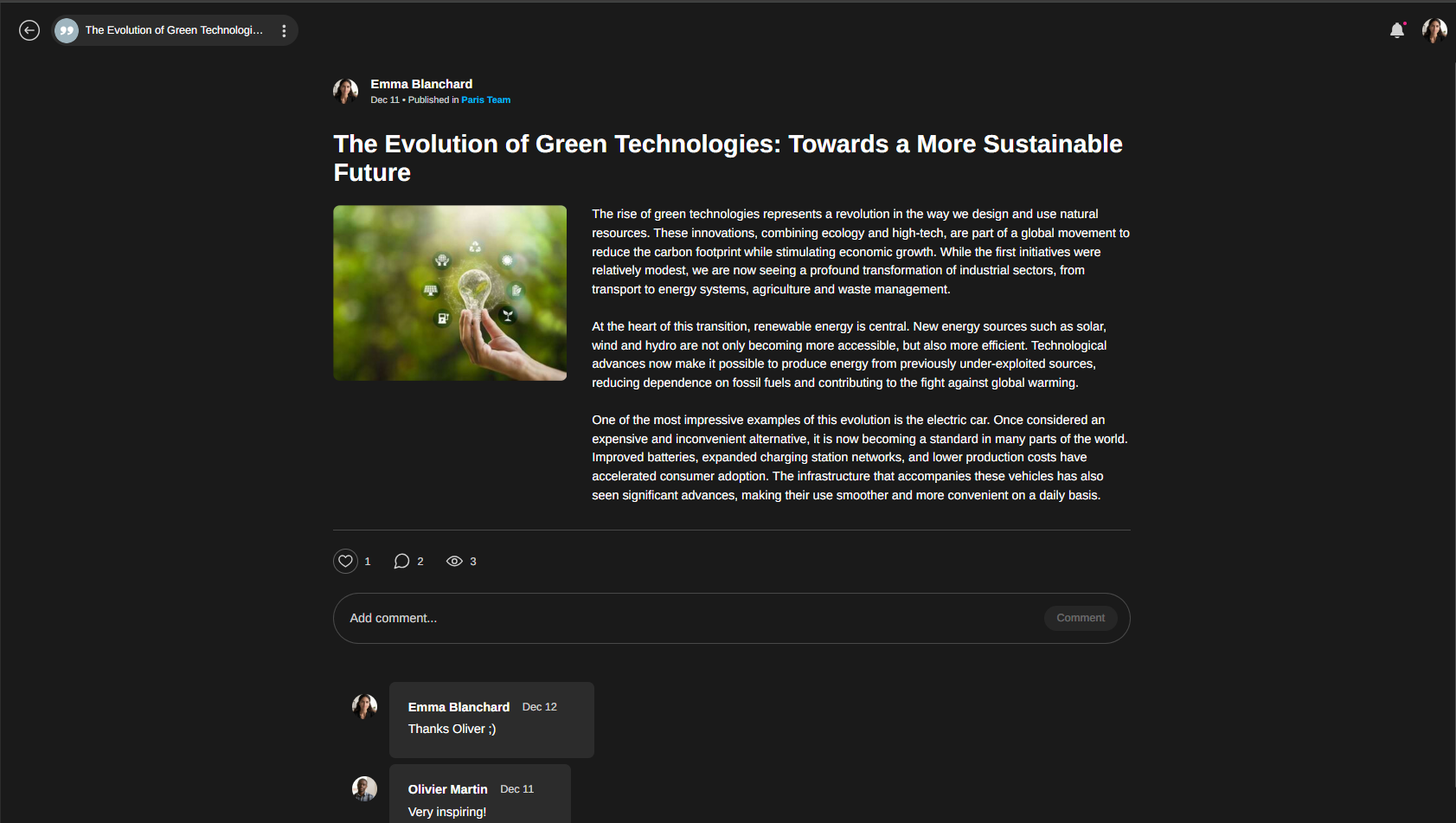The image size is (1456, 823).
Task: Open the notifications bell
Action: 1396,30
